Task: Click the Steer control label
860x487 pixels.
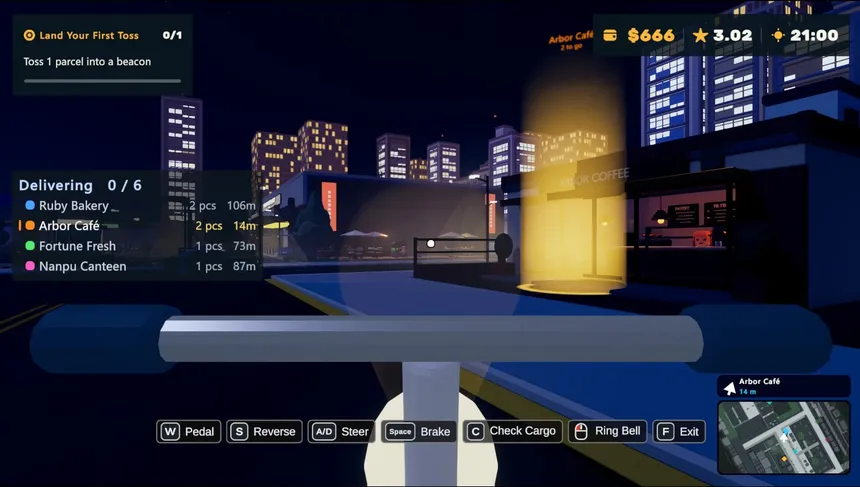Action: pyautogui.click(x=355, y=432)
